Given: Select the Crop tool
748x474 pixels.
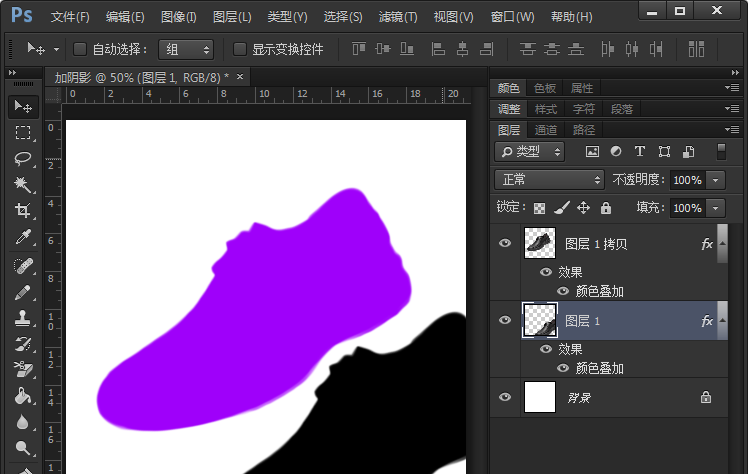Looking at the screenshot, I should (22, 211).
